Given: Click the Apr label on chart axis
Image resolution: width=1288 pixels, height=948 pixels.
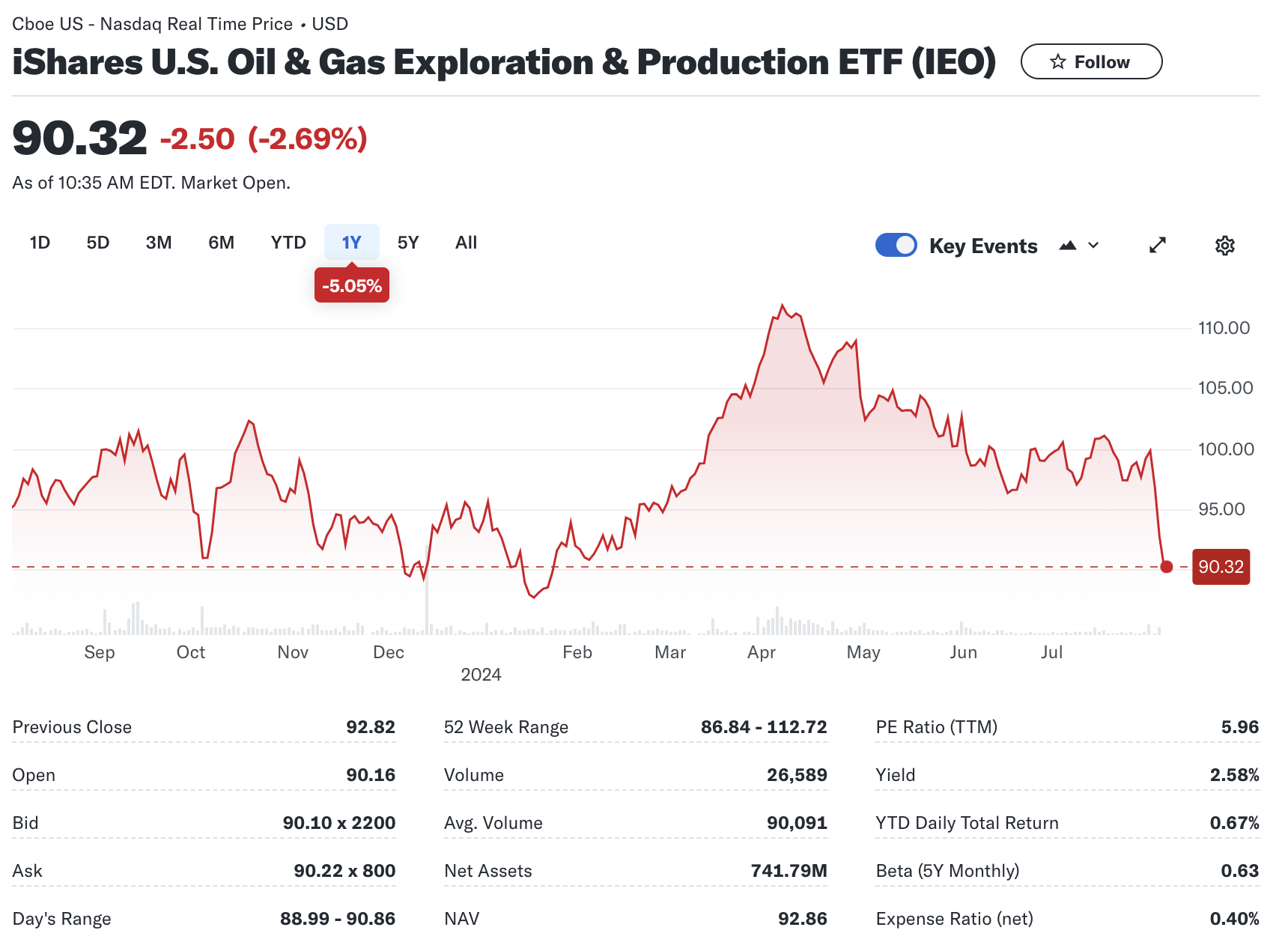Looking at the screenshot, I should (762, 652).
